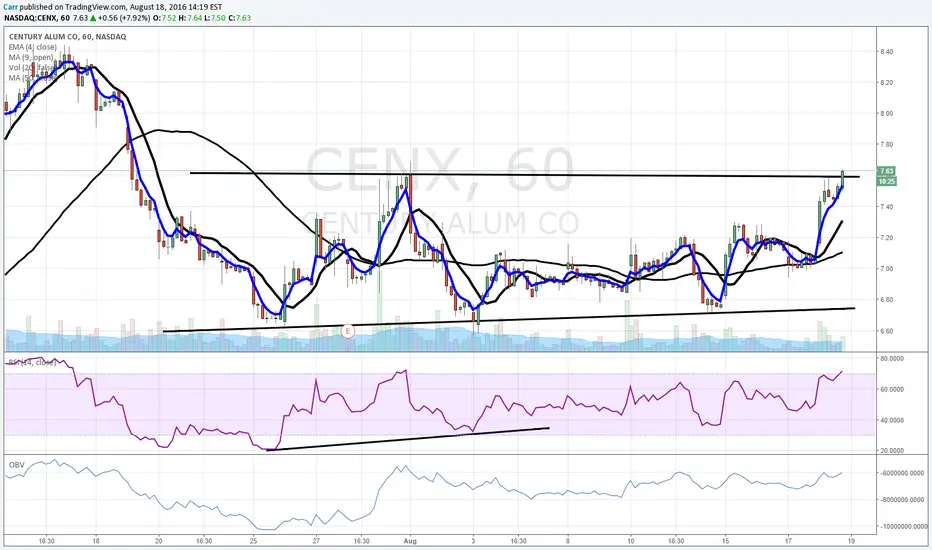Click the high value 'H:7.64'
This screenshot has width=932, height=550.
tap(190, 18)
